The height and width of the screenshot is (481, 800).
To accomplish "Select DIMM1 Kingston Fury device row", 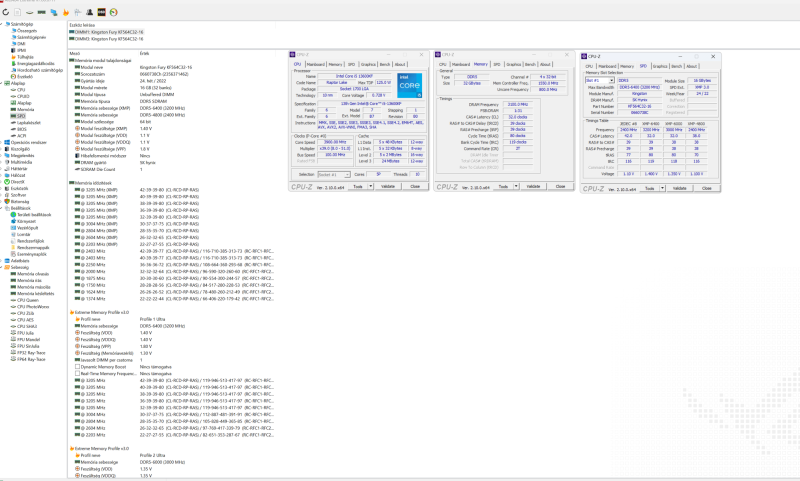I will 106,32.
